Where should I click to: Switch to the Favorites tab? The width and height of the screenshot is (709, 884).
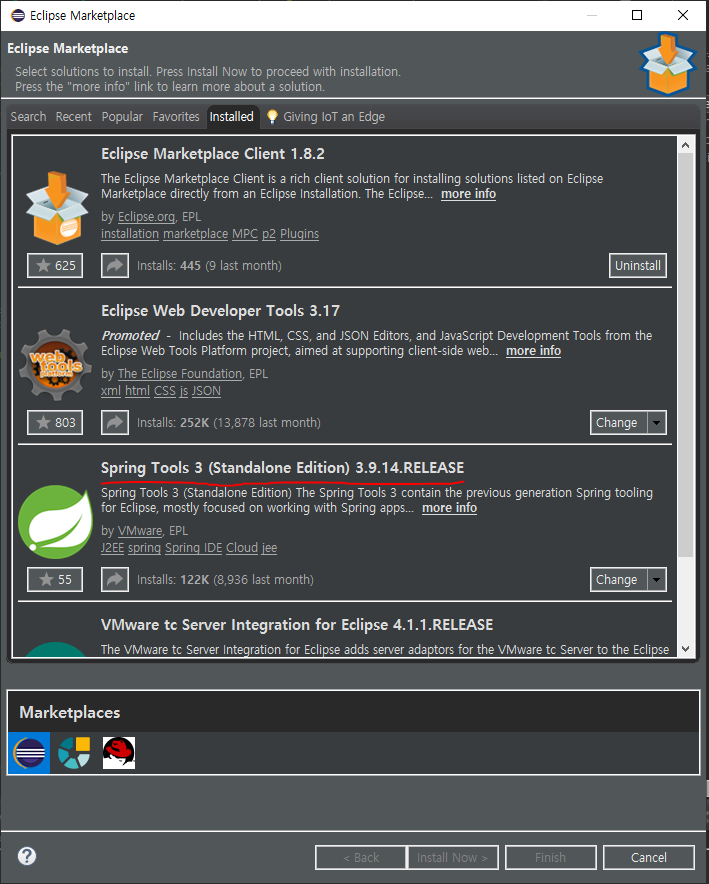coord(176,117)
